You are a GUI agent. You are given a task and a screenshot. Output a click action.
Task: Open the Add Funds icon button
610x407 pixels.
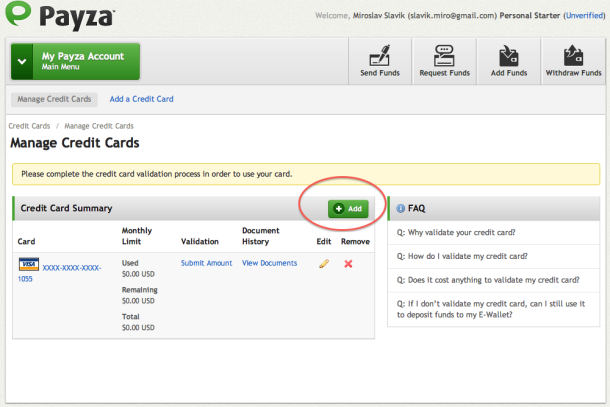pyautogui.click(x=508, y=61)
